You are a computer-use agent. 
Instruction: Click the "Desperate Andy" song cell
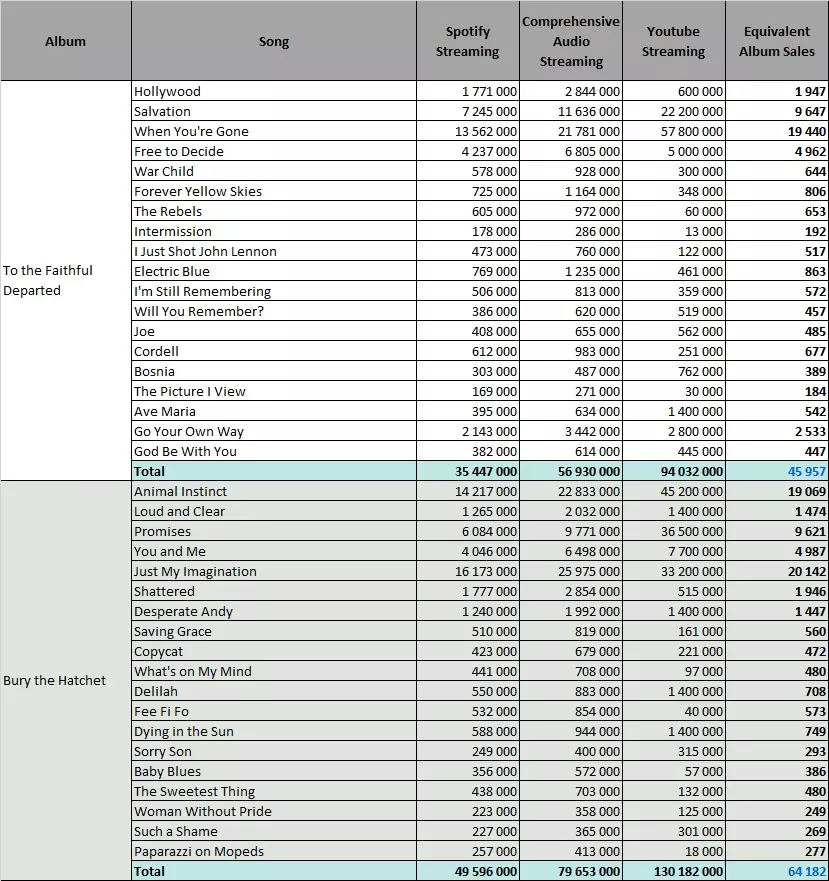(x=274, y=611)
